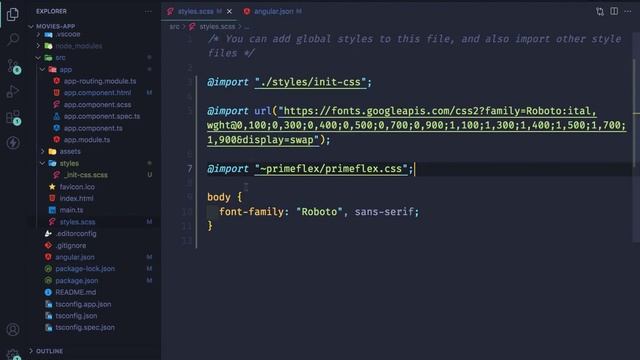Open the Accounts menu icon
This screenshot has width=640, height=360.
pyautogui.click(x=13, y=329)
